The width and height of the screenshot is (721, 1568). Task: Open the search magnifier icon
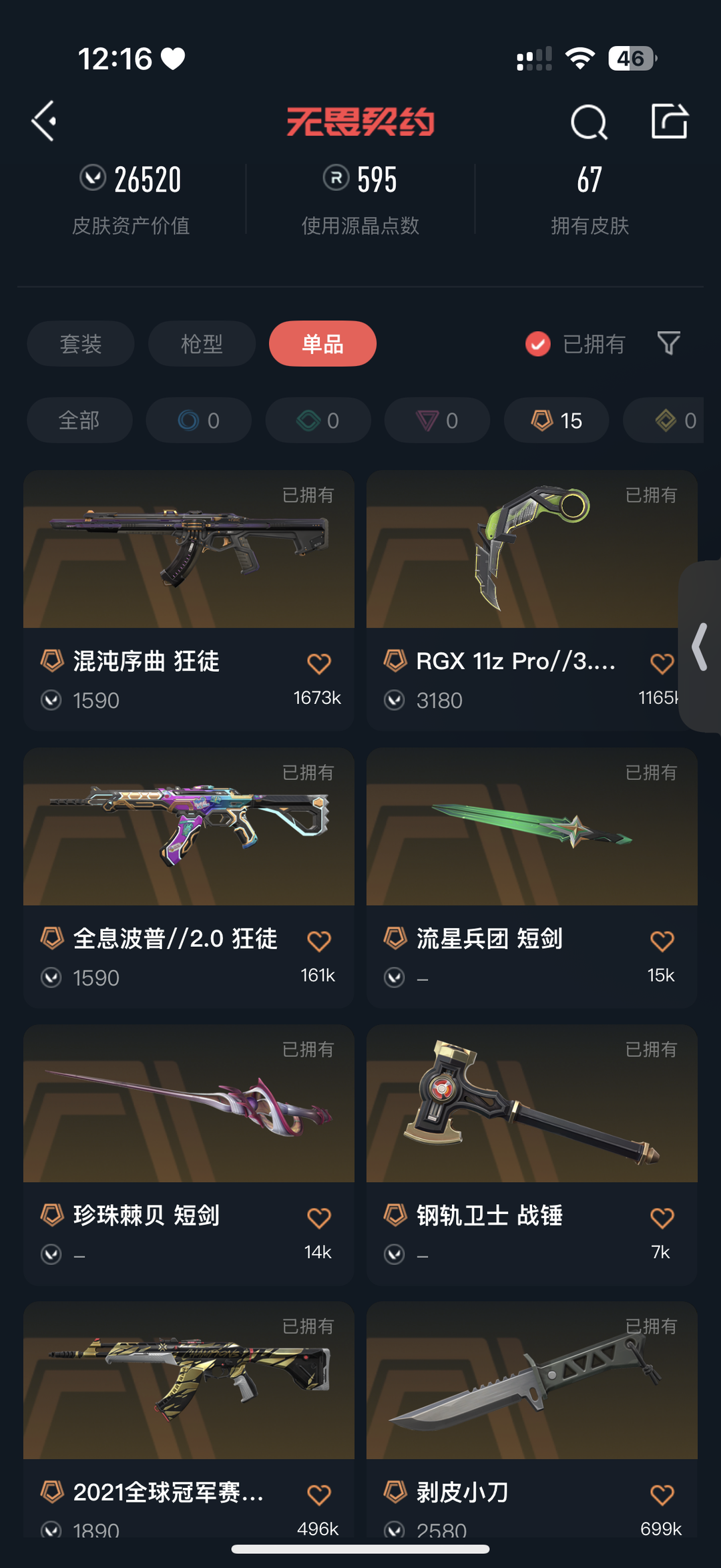click(589, 122)
